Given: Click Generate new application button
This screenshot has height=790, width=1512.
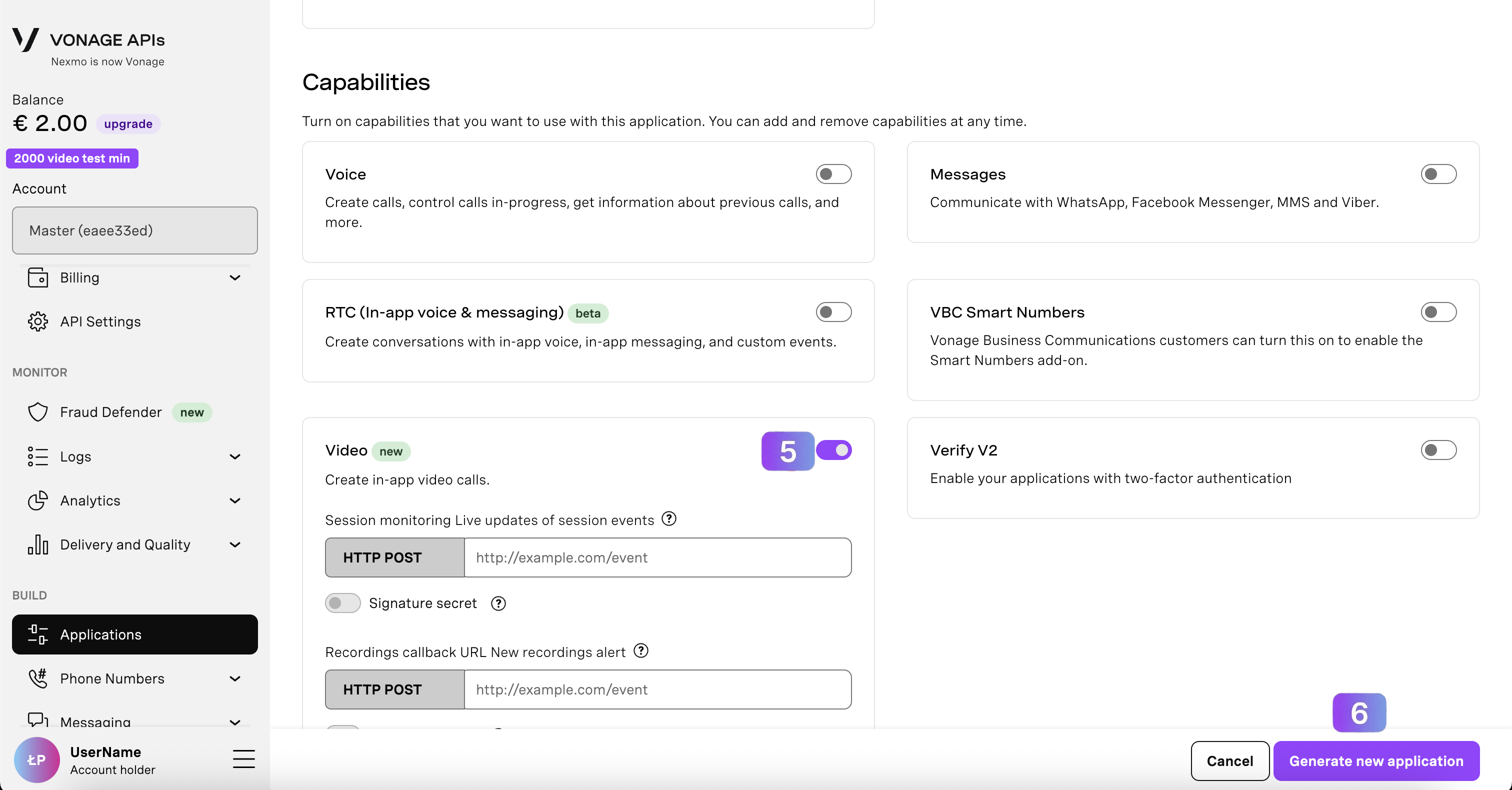Looking at the screenshot, I should pyautogui.click(x=1376, y=761).
